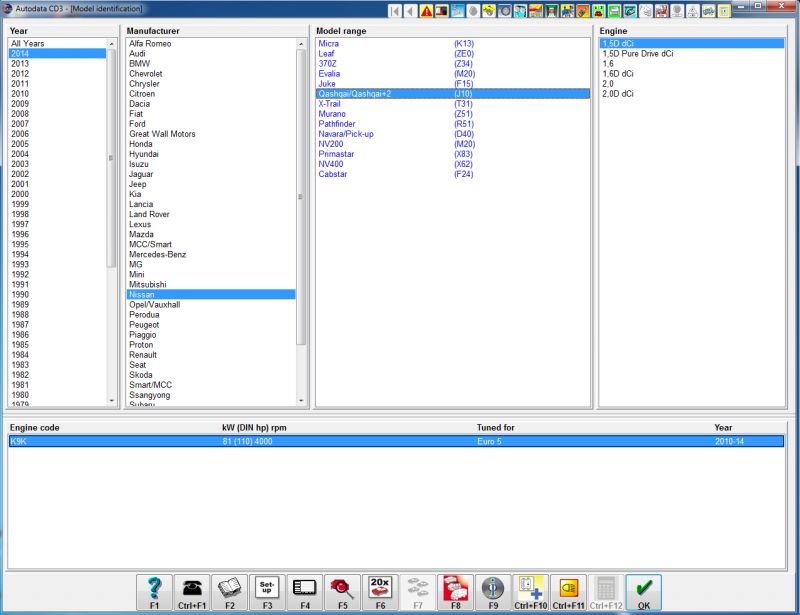The height and width of the screenshot is (615, 800).
Task: Select the K9K engine code row
Action: pos(396,441)
